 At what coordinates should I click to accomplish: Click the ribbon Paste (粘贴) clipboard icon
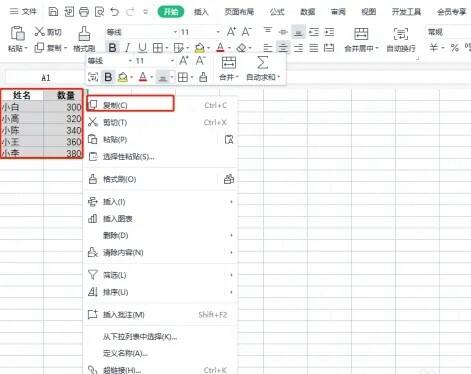[18, 33]
